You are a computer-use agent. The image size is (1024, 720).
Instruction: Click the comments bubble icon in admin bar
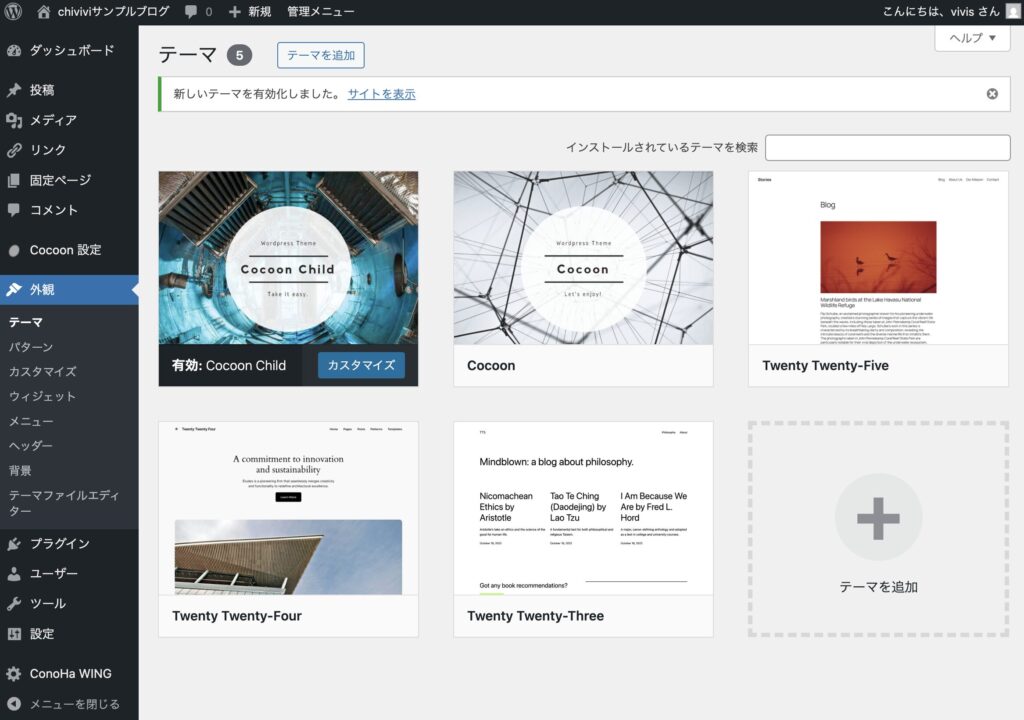pyautogui.click(x=191, y=12)
